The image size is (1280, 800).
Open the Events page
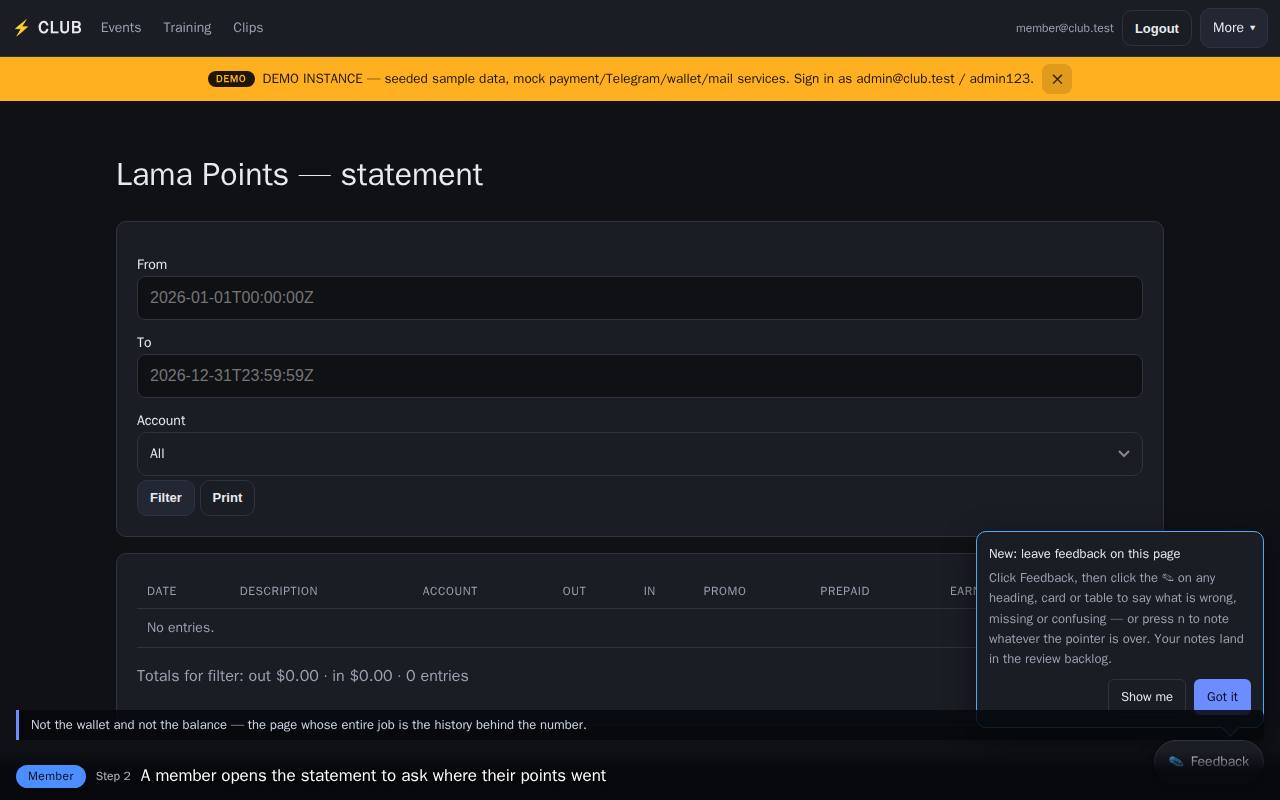pos(121,28)
